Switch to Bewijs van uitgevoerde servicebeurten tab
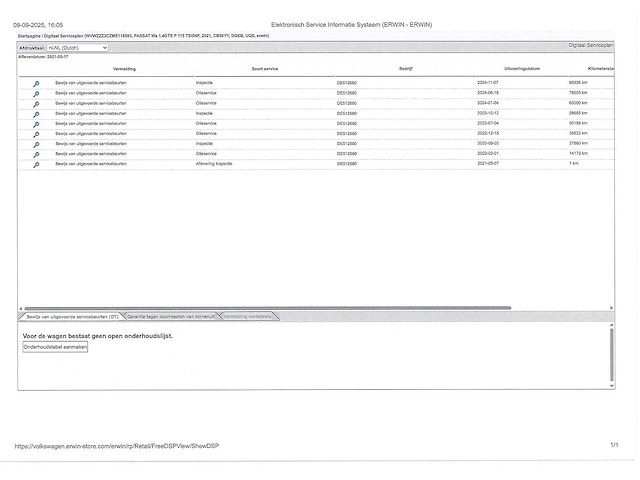 pyautogui.click(x=72, y=316)
